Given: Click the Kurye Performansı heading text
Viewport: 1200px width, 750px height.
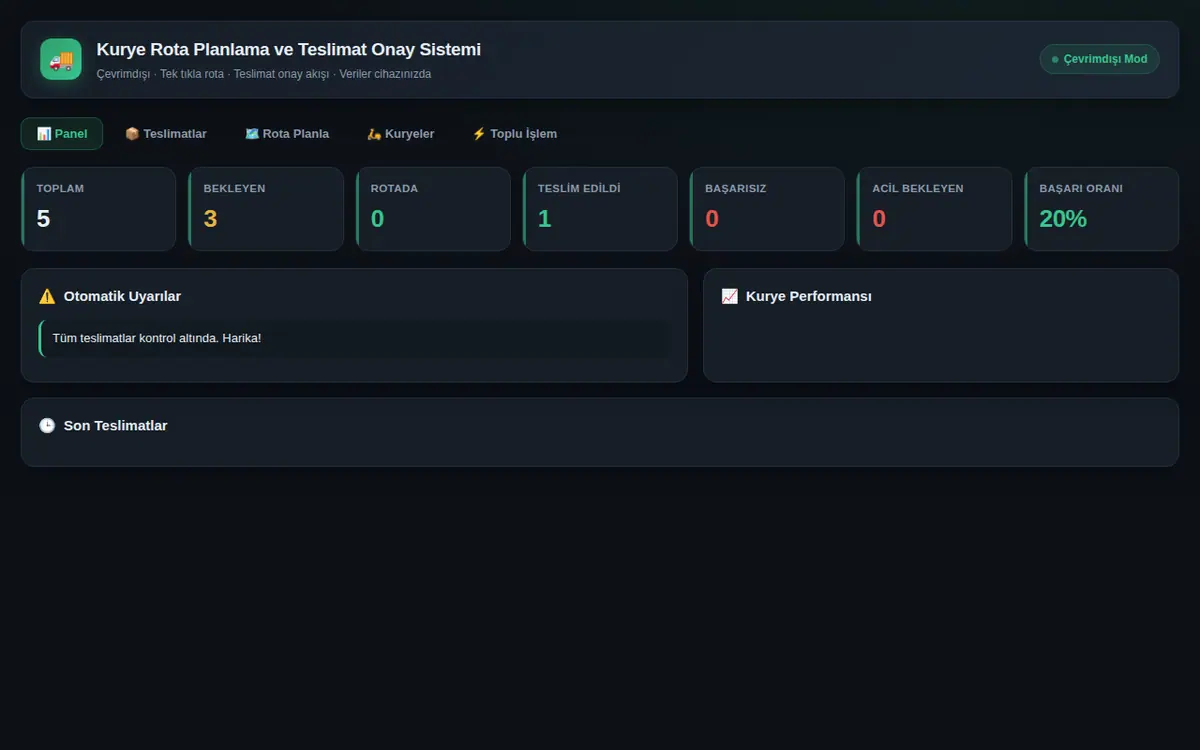Looking at the screenshot, I should point(809,296).
